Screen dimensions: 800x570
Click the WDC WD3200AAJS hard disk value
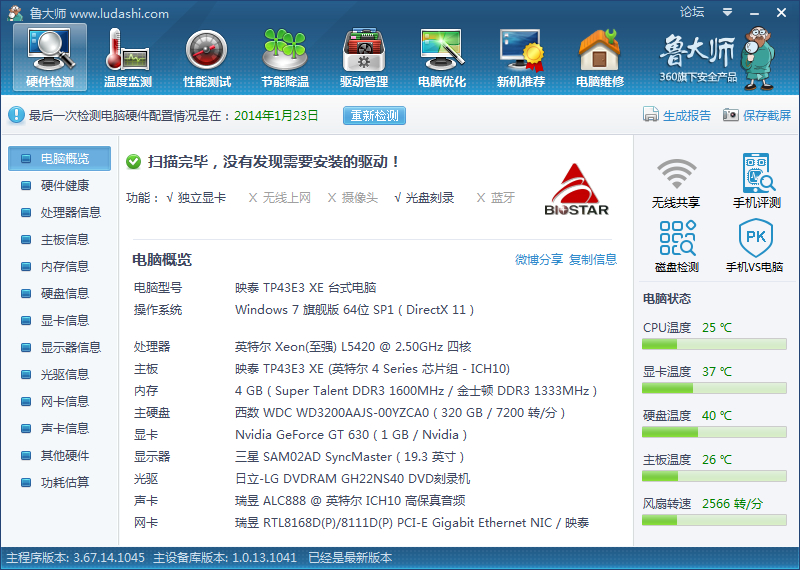[x=400, y=413]
